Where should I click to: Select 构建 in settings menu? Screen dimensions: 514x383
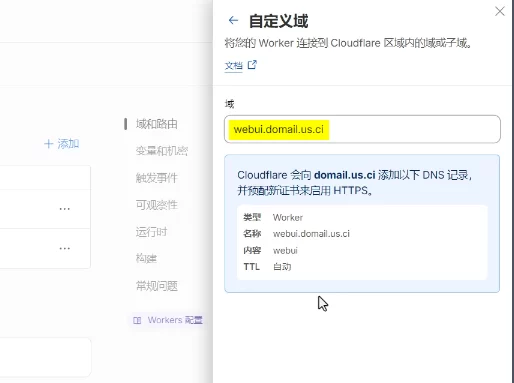[x=146, y=258]
